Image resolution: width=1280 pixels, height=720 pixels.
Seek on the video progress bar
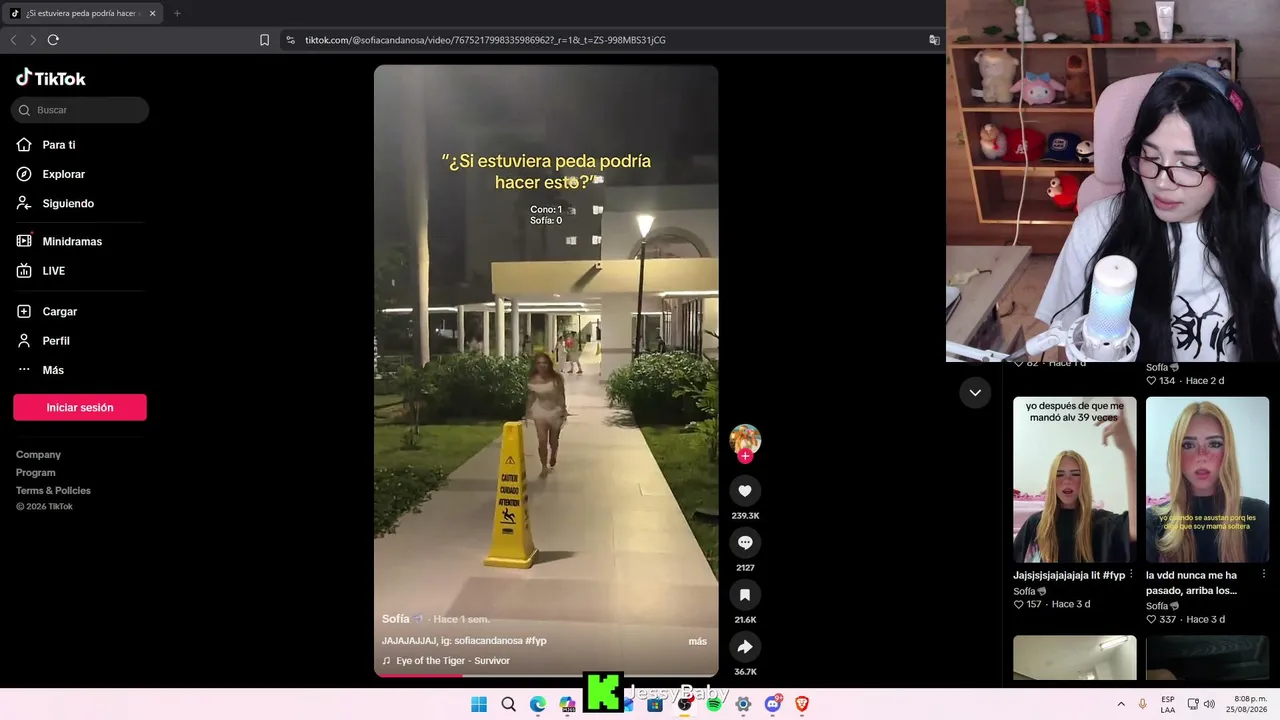point(546,676)
